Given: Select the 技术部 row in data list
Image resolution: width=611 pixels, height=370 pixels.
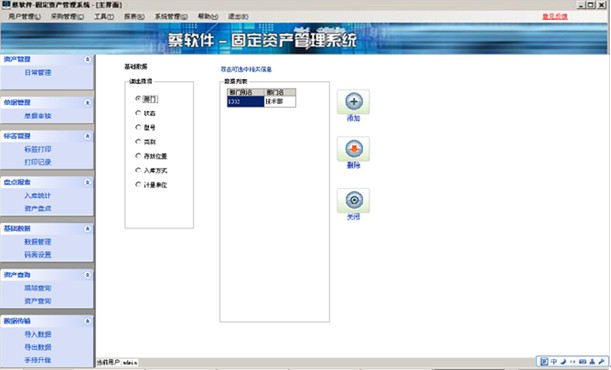Looking at the screenshot, I should [261, 101].
